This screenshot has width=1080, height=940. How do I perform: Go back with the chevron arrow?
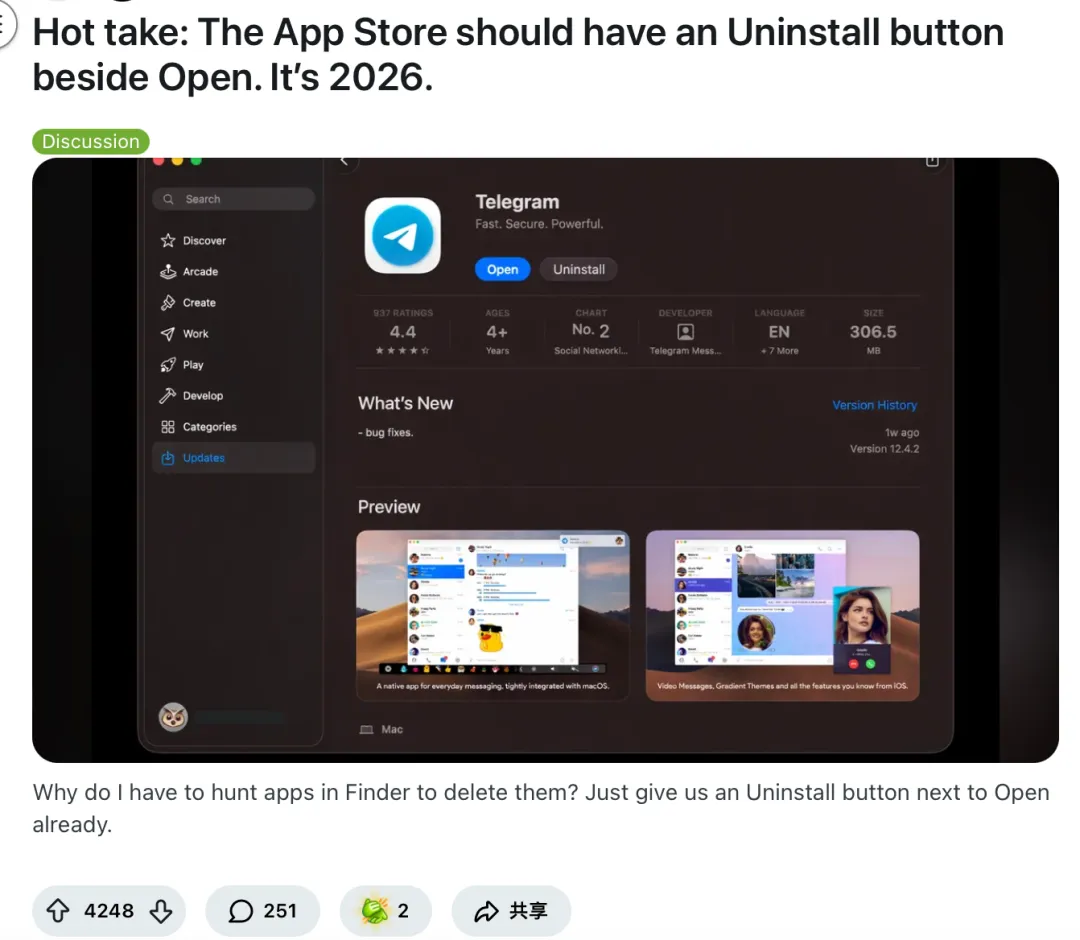pyautogui.click(x=344, y=161)
